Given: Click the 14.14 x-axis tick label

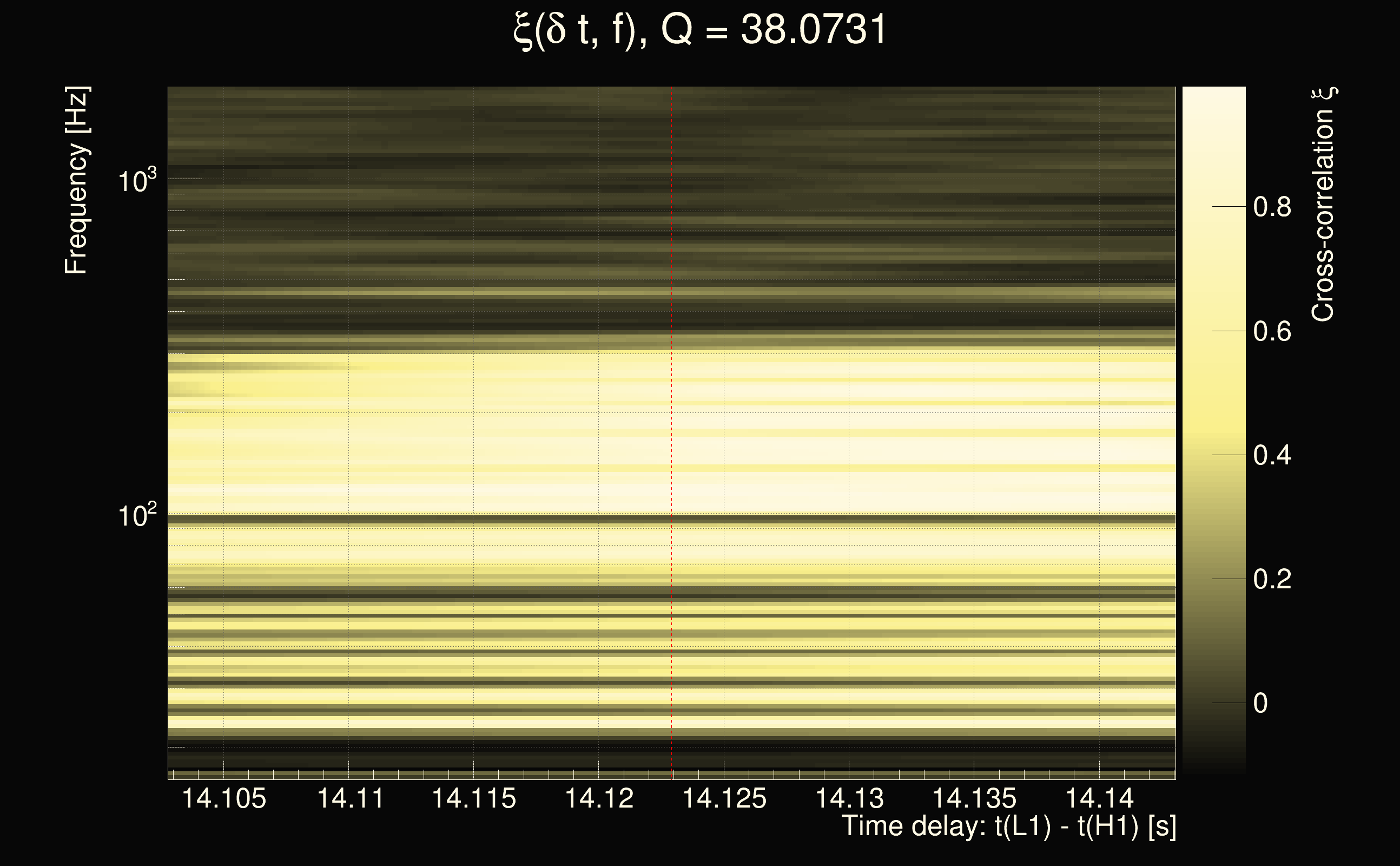Looking at the screenshot, I should coord(1099,798).
